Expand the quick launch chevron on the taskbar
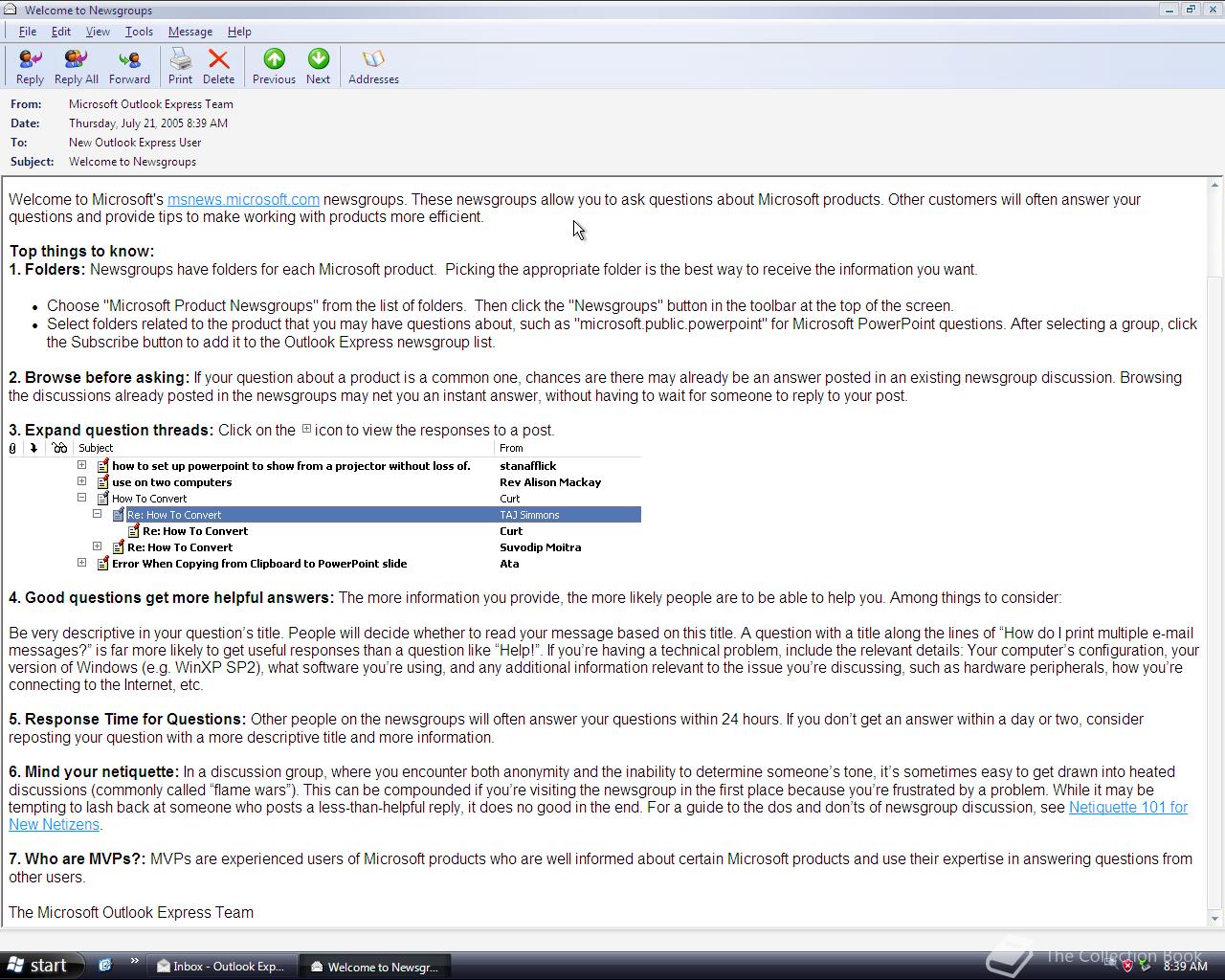1225x980 pixels. 134,962
